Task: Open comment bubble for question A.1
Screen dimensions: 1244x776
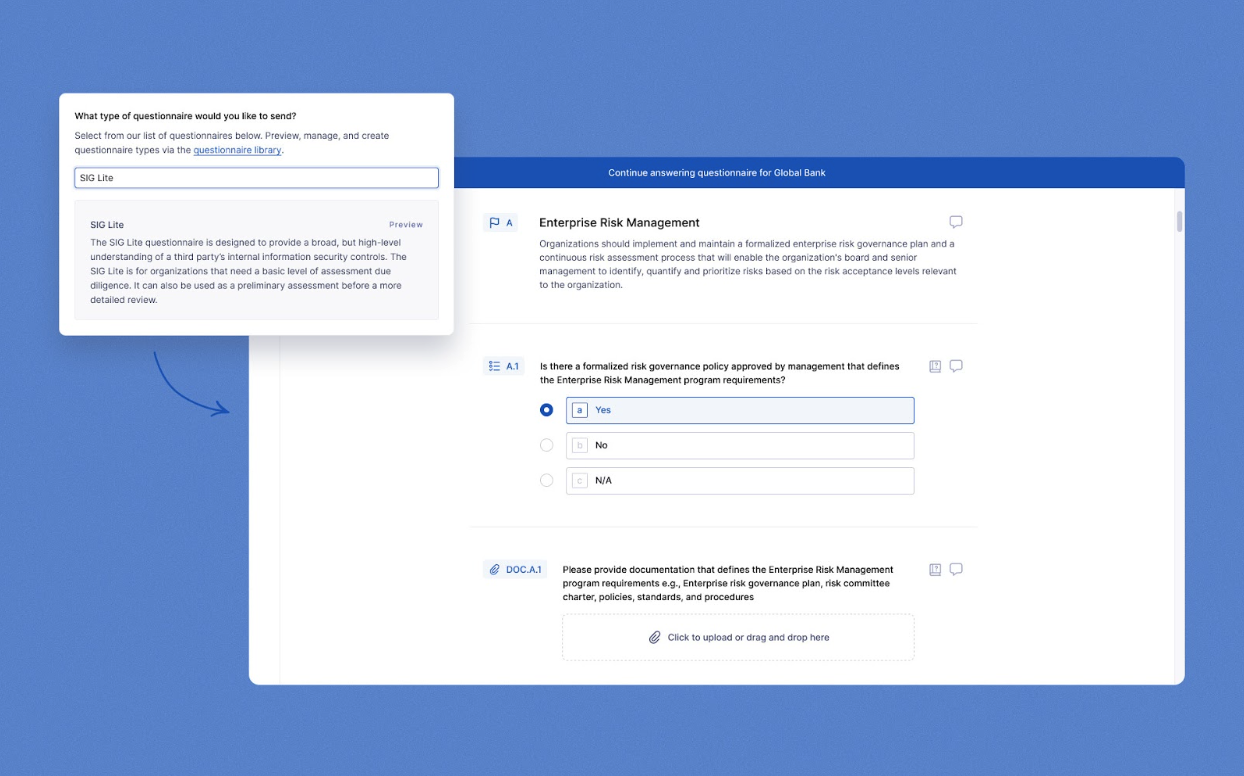Action: 956,366
